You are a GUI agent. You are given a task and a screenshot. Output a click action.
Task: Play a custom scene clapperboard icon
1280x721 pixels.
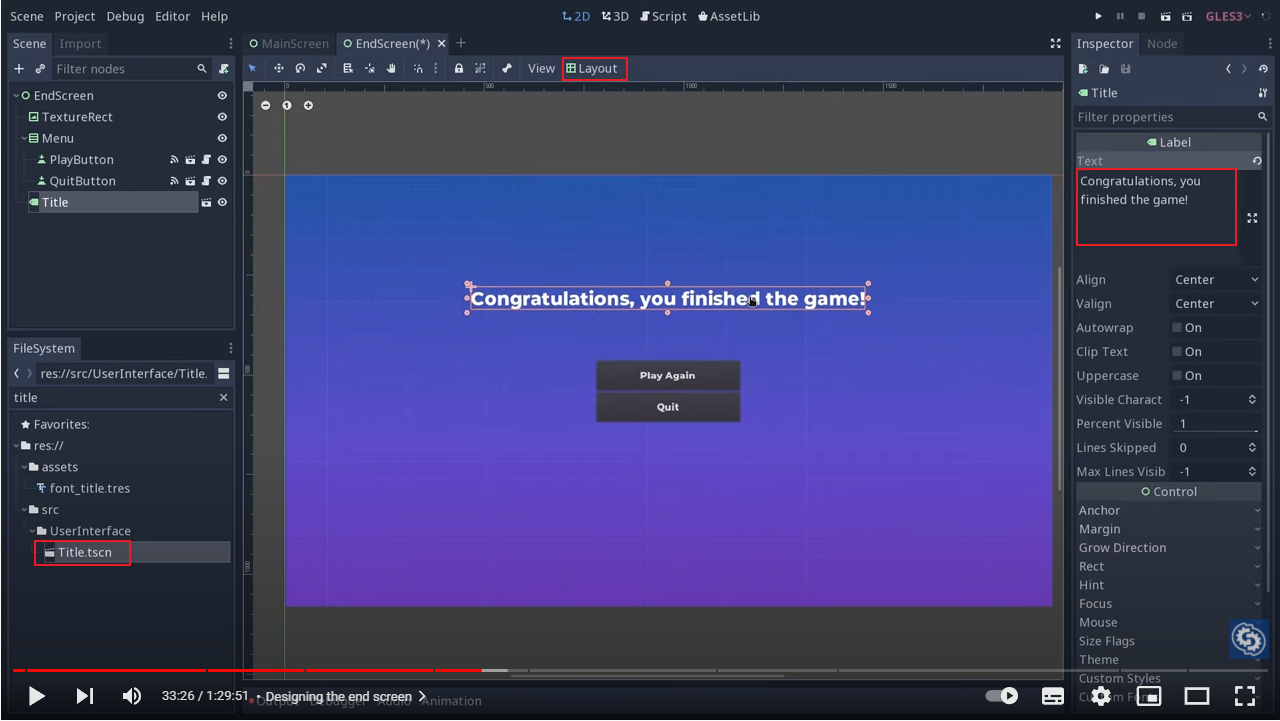click(x=1187, y=16)
